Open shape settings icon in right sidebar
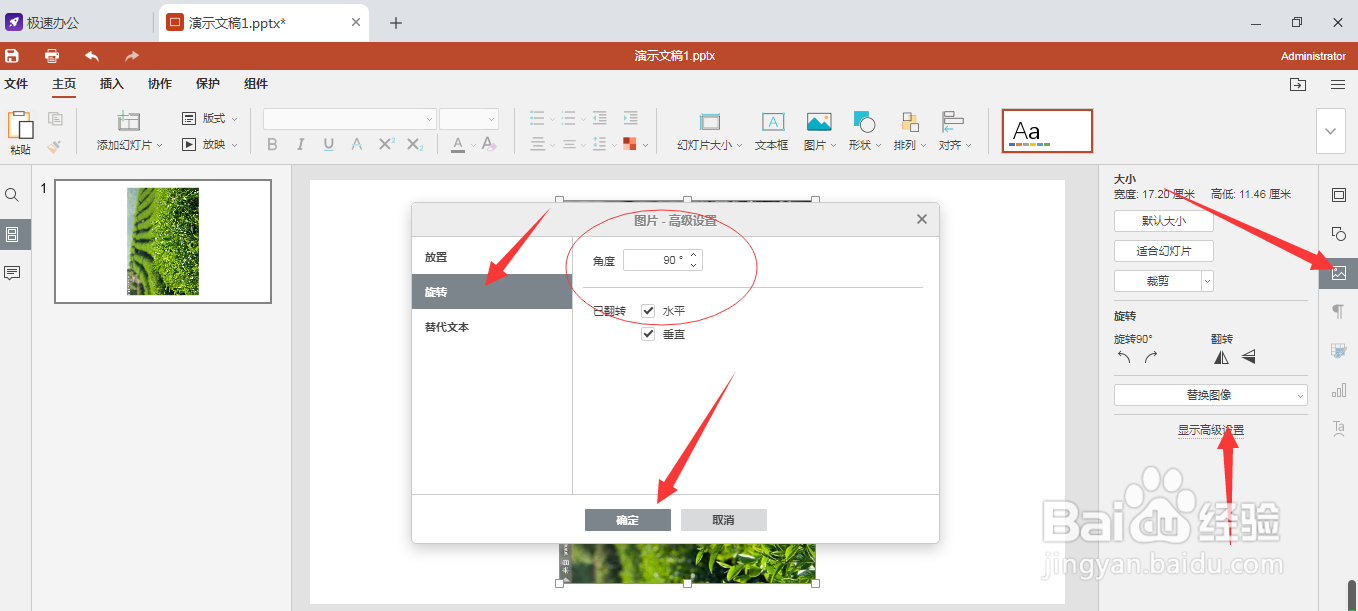The image size is (1358, 611). point(1339,234)
